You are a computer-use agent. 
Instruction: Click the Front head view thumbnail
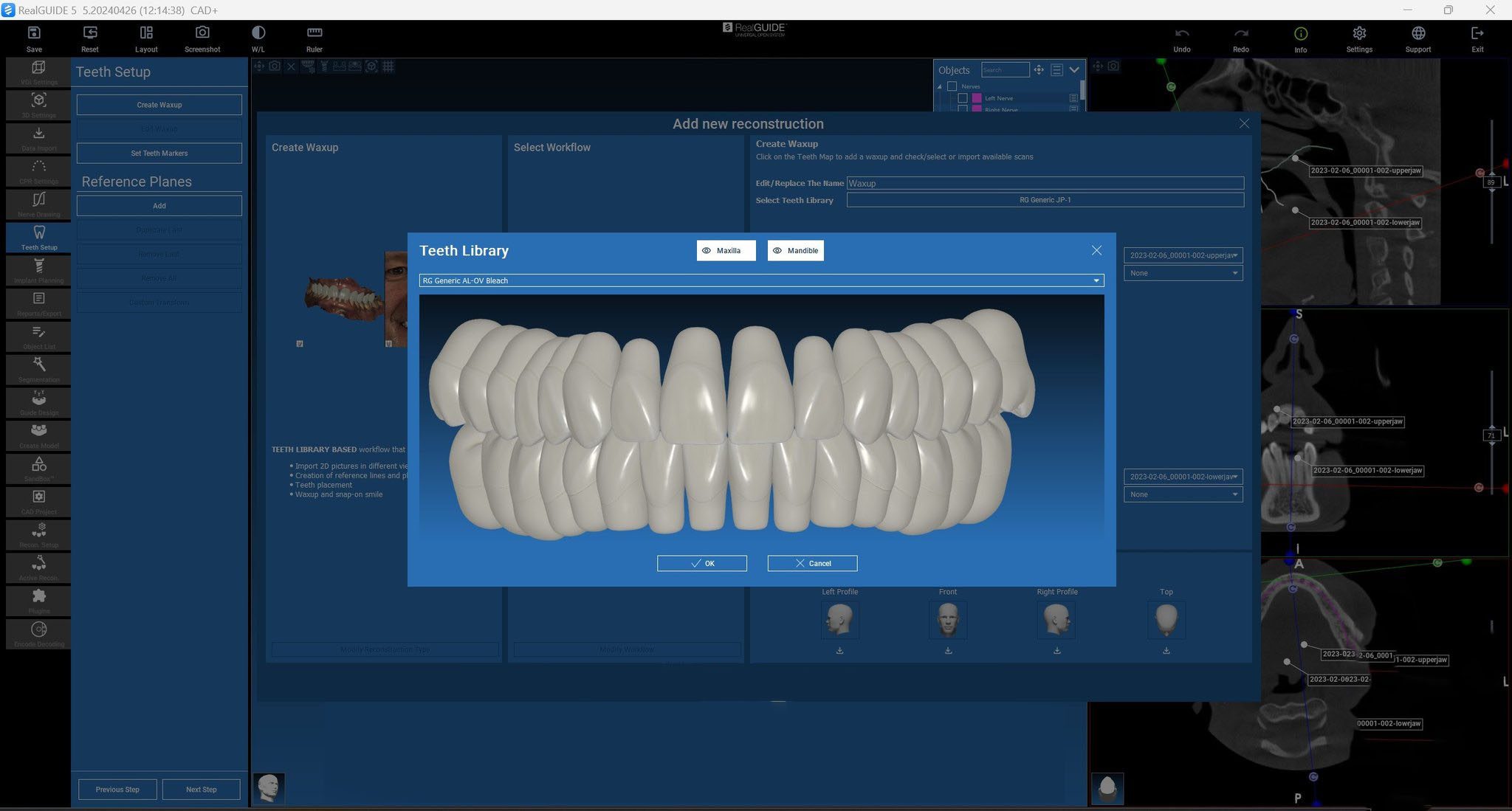(948, 620)
